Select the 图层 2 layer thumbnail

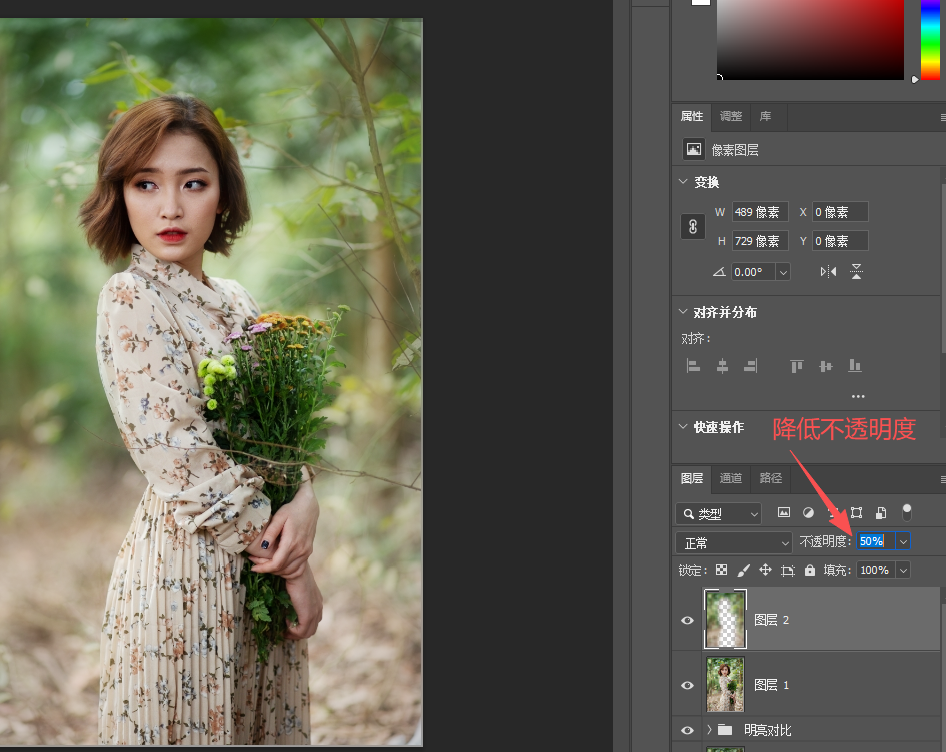pos(725,619)
